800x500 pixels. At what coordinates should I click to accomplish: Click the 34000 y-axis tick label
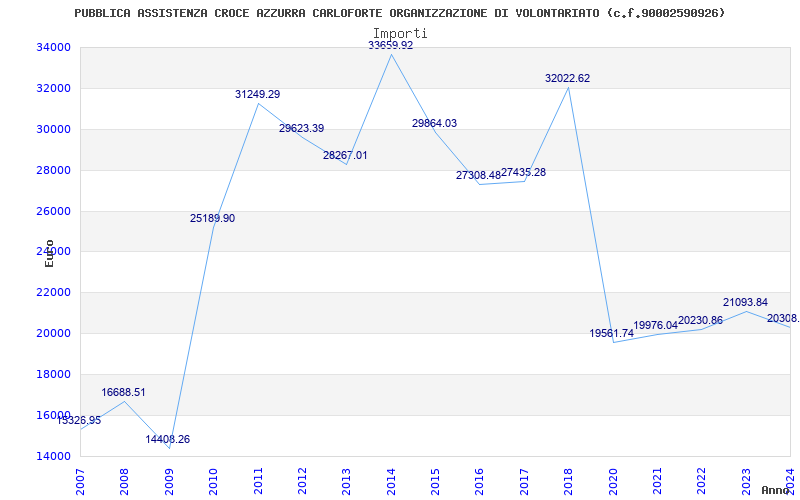coord(53,47)
